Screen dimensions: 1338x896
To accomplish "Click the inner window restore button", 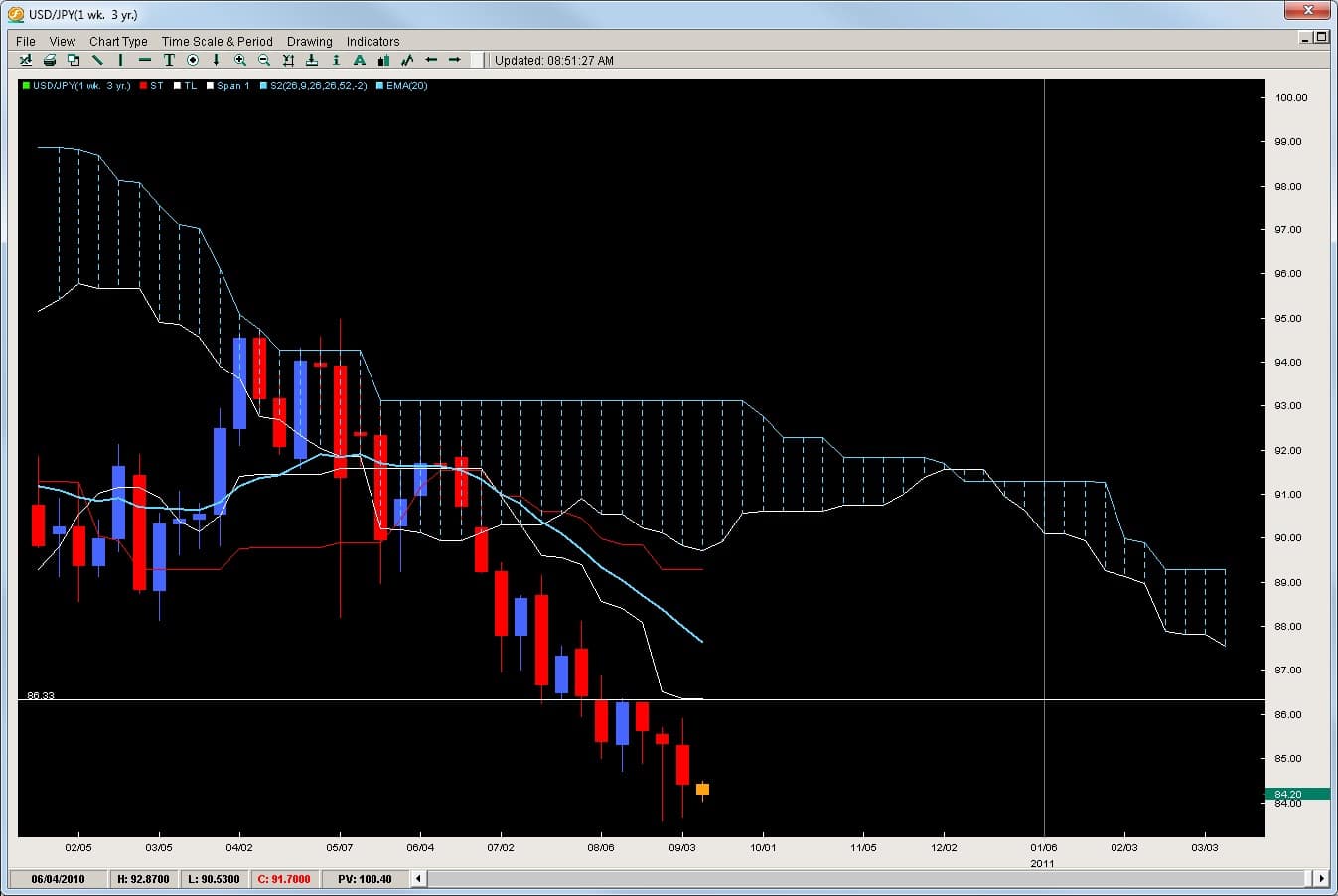I will [x=1321, y=37].
